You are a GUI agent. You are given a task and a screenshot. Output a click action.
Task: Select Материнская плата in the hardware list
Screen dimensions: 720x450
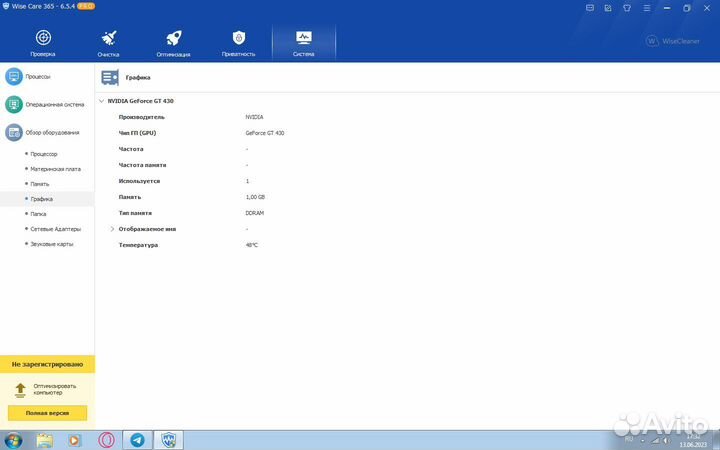click(55, 169)
